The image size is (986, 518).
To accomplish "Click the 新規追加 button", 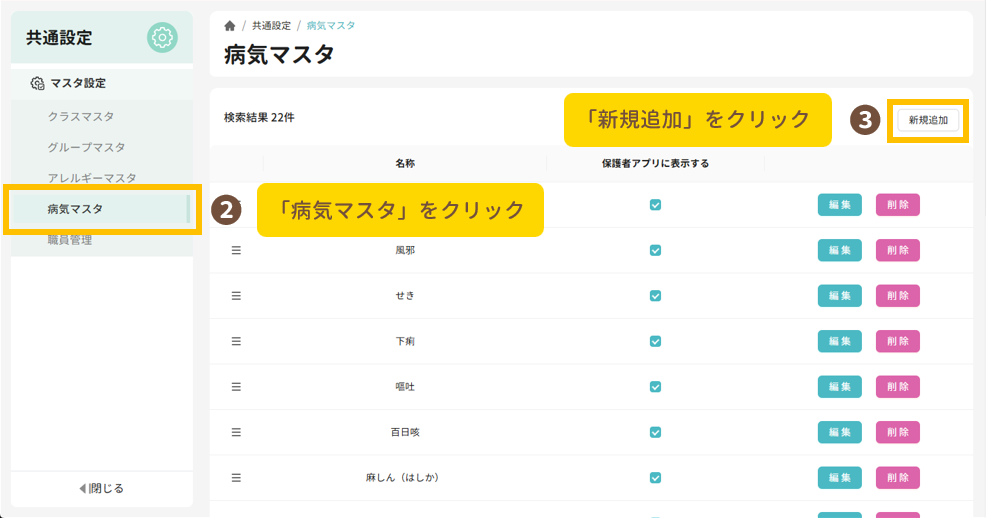I will pos(928,120).
